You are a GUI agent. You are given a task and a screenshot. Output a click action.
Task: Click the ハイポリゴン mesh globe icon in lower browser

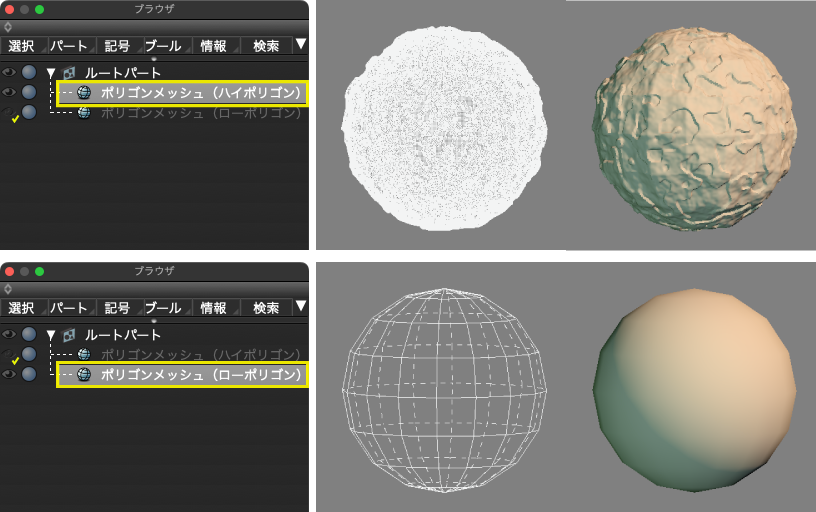(x=84, y=354)
